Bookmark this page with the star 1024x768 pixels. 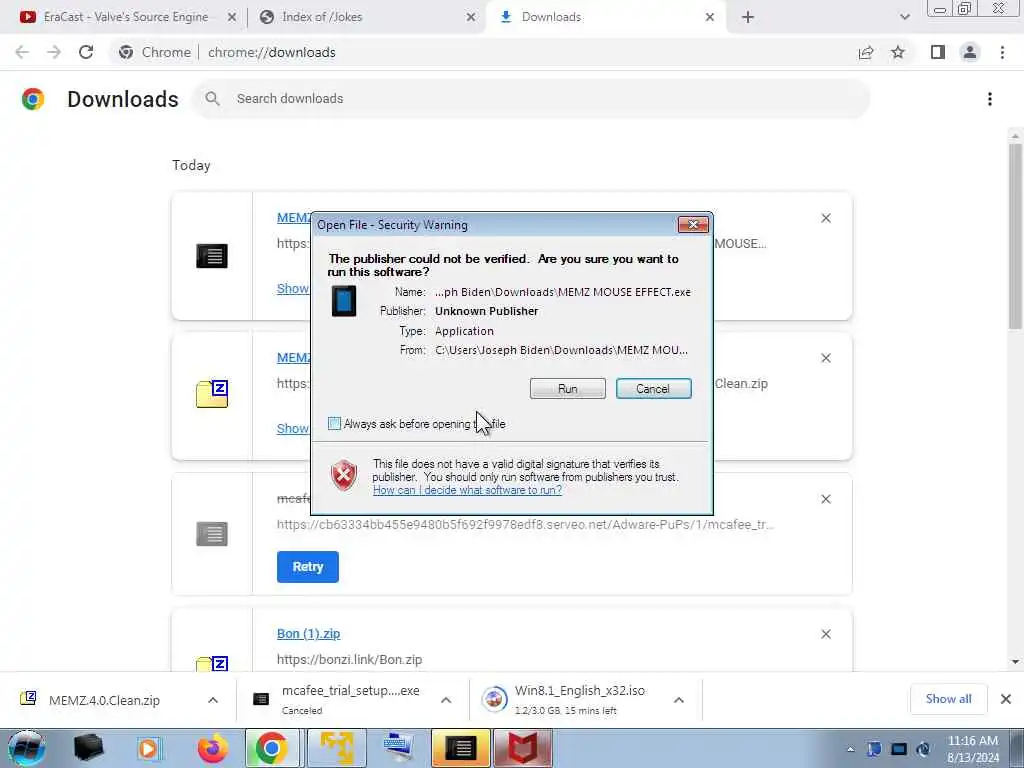pyautogui.click(x=898, y=52)
